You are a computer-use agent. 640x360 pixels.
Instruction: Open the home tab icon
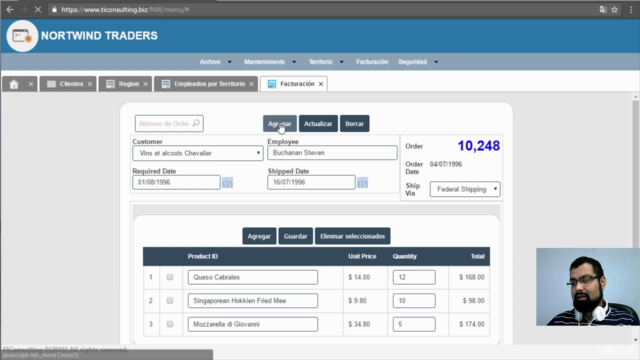pos(14,84)
